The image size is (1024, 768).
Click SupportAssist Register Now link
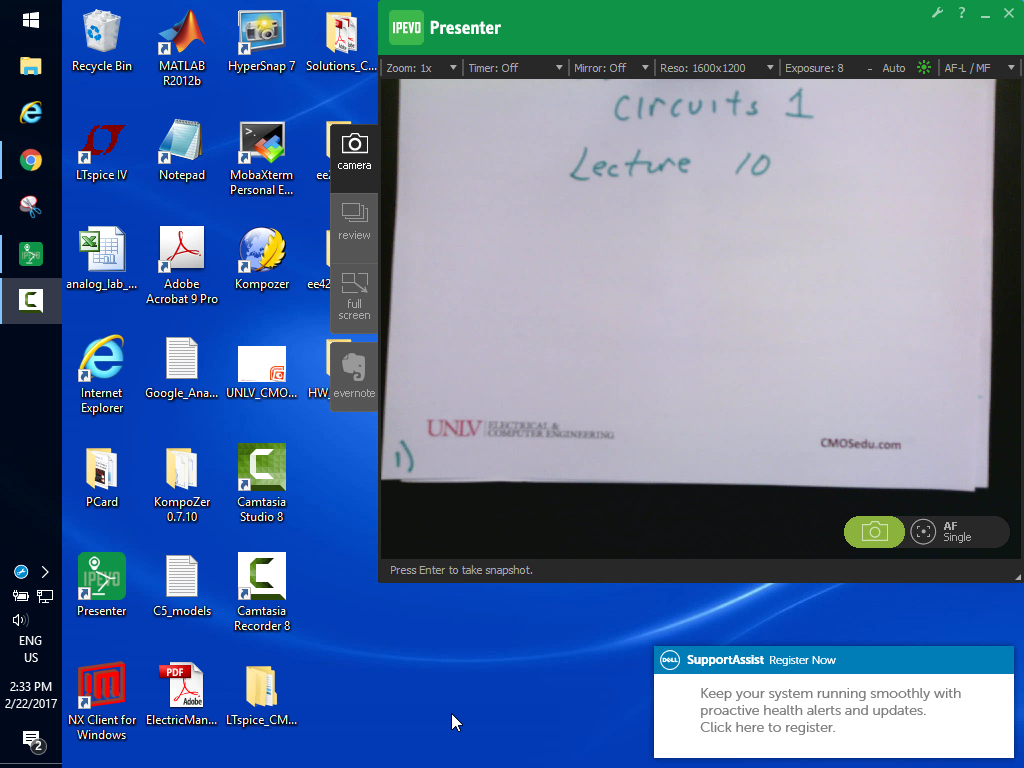click(x=802, y=660)
